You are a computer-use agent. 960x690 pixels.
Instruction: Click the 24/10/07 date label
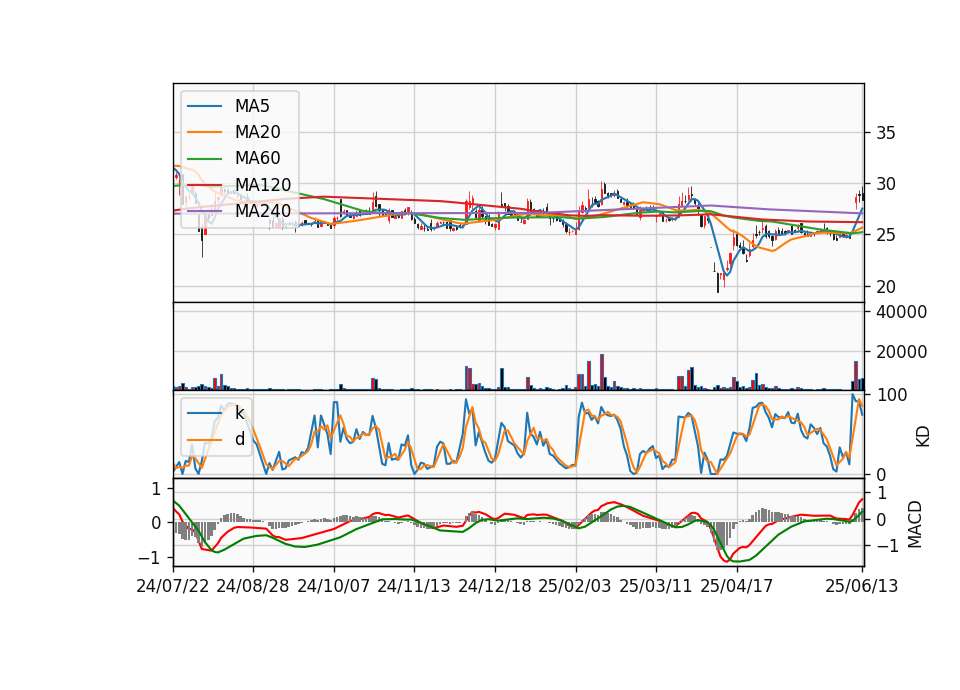(x=334, y=586)
